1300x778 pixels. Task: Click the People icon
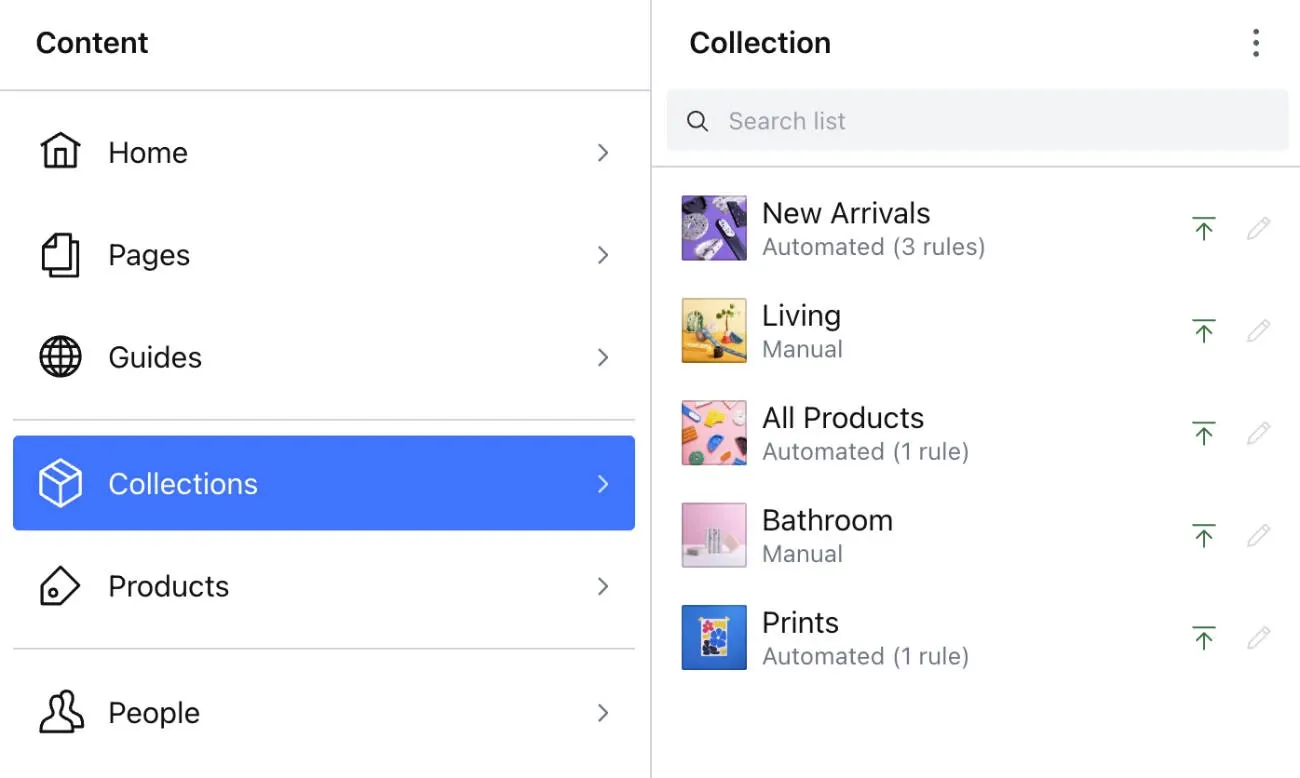[x=60, y=713]
